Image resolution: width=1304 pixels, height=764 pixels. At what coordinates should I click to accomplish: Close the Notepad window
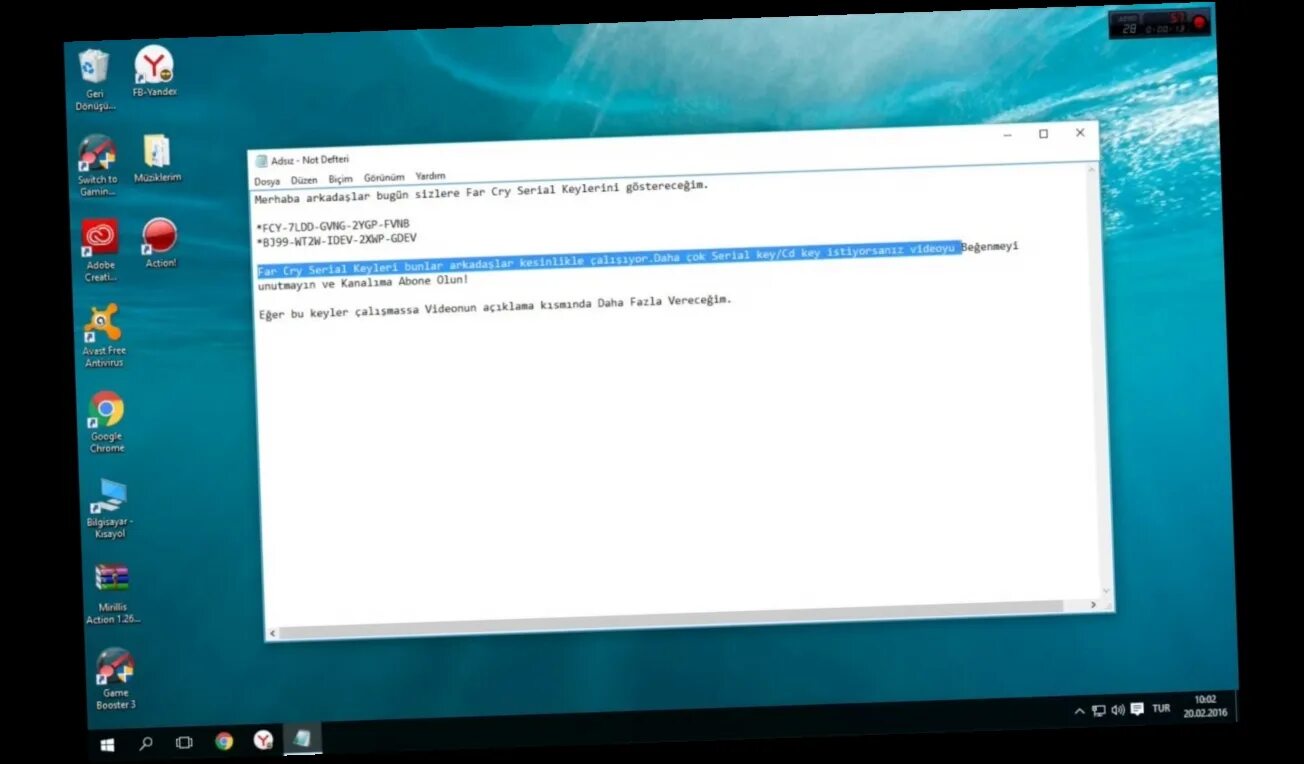coord(1080,133)
